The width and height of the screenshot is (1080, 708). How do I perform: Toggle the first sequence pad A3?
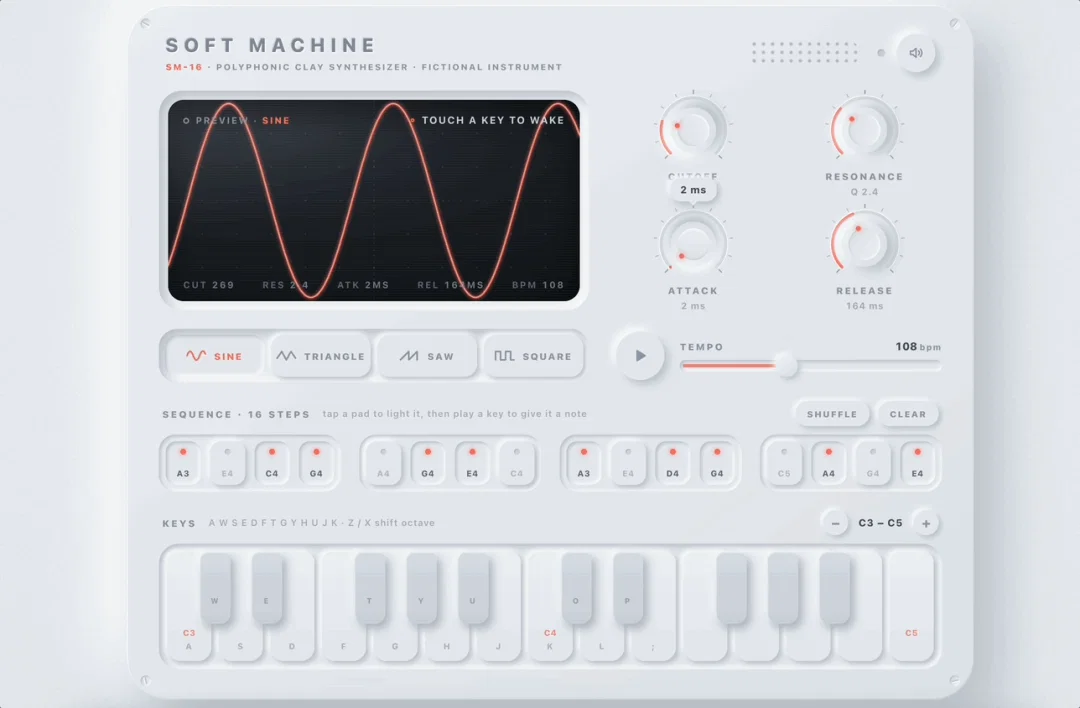(183, 463)
